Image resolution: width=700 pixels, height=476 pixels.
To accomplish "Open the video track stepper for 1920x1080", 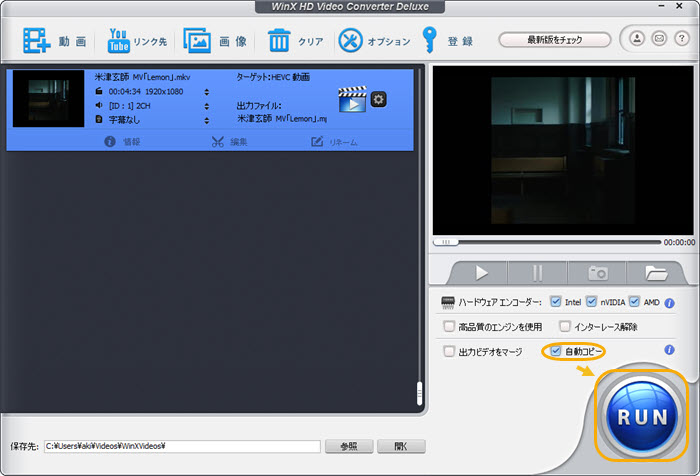I will (207, 92).
